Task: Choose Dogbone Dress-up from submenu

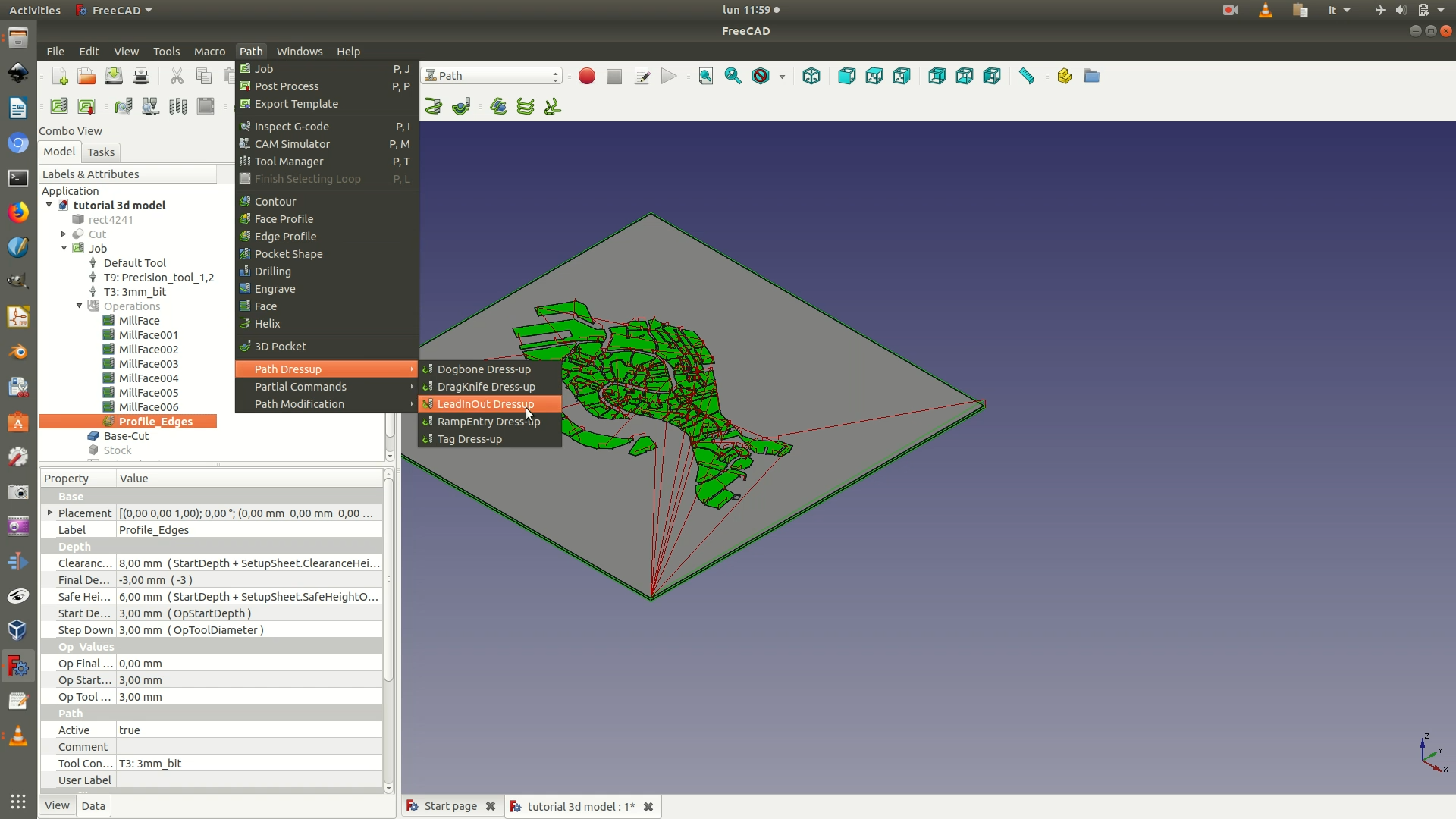Action: (x=490, y=369)
